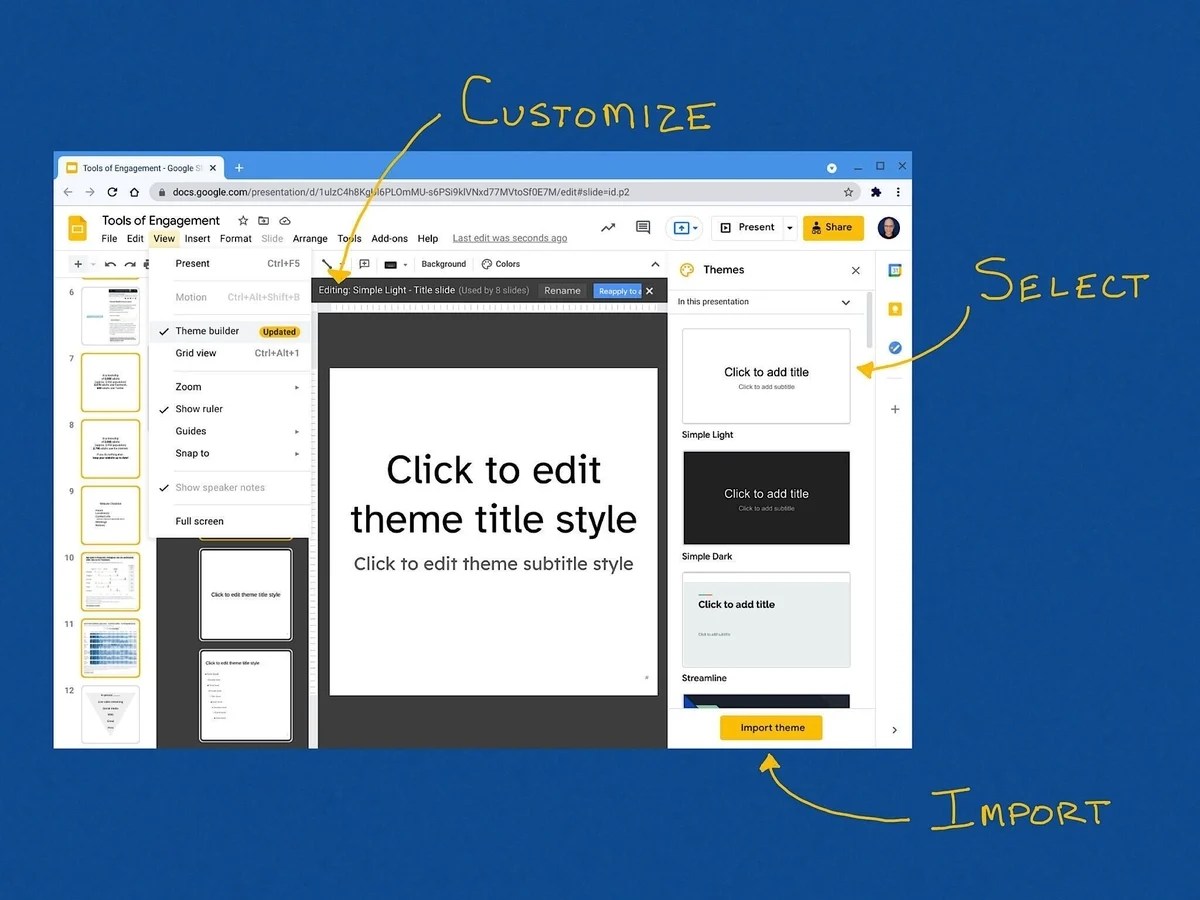The image size is (1200, 900).
Task: Open the Present button dropdown arrow
Action: point(789,227)
